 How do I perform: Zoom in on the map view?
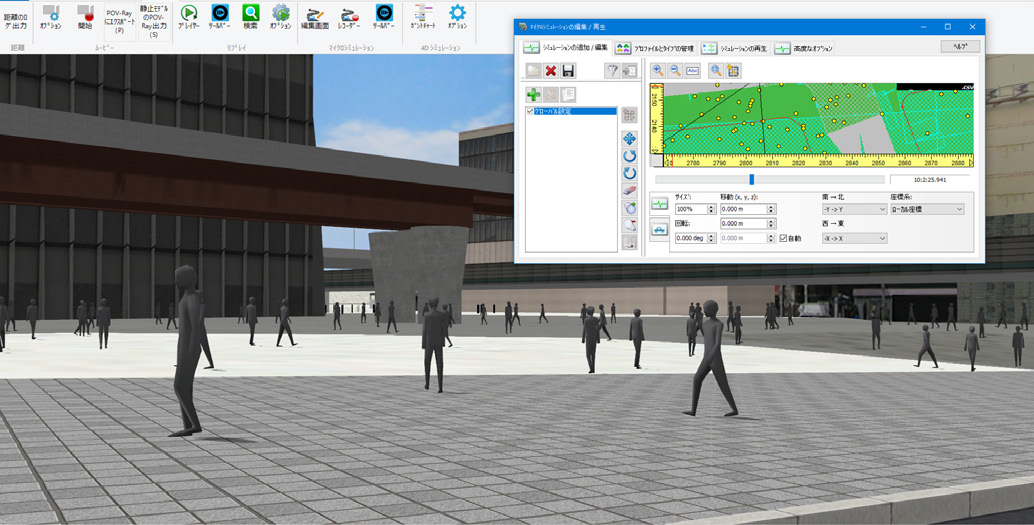[657, 71]
